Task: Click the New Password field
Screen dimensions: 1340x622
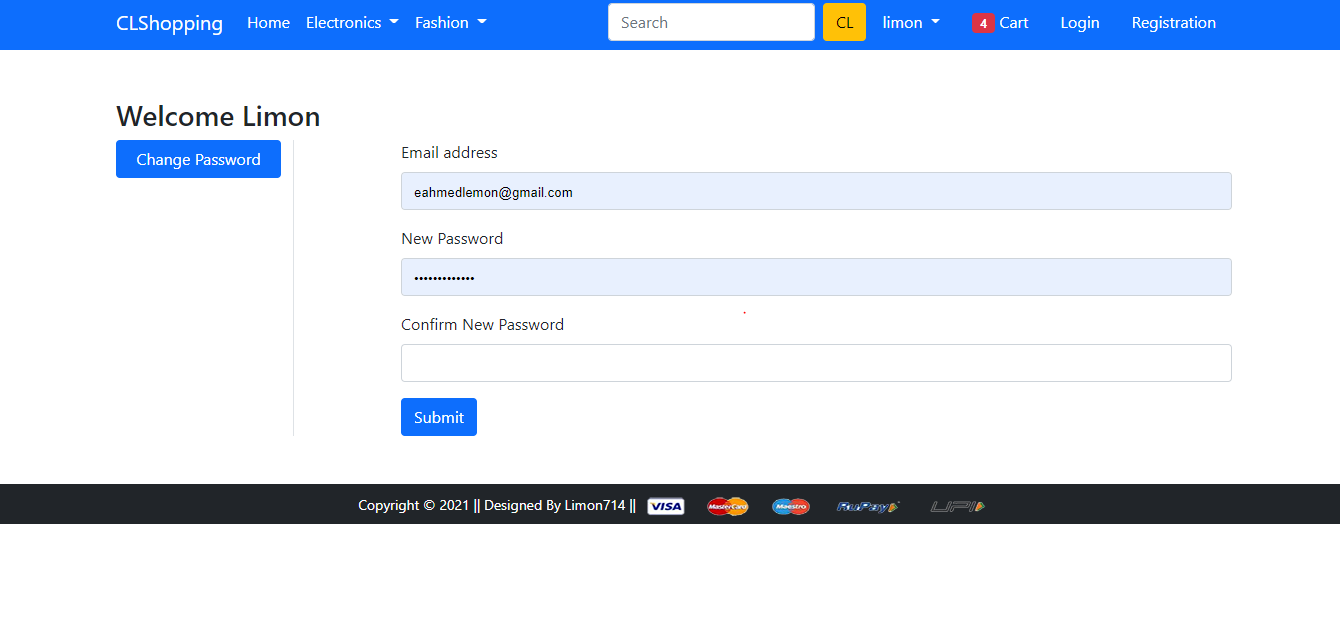Action: [816, 276]
